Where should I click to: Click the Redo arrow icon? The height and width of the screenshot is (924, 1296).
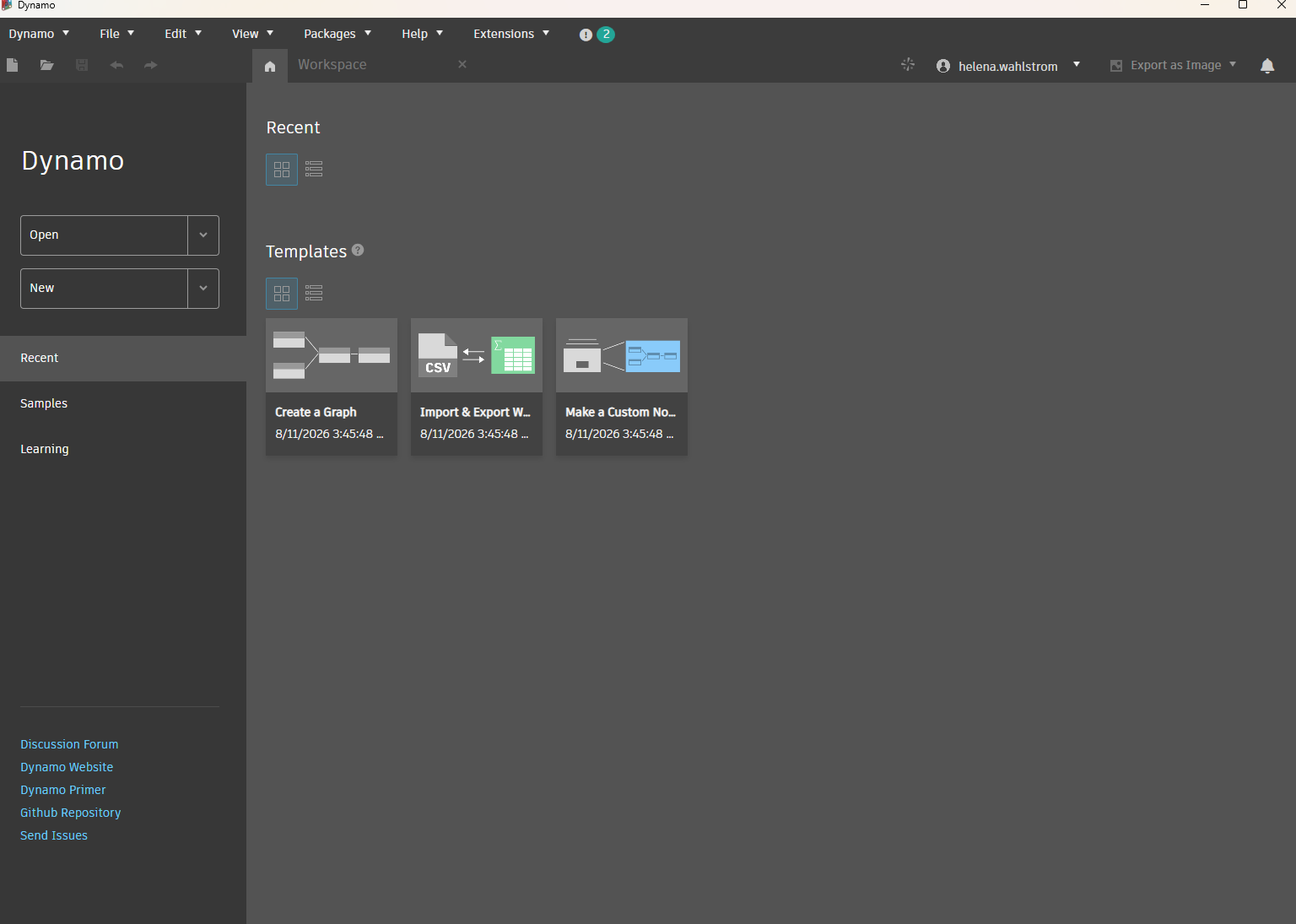pyautogui.click(x=151, y=65)
